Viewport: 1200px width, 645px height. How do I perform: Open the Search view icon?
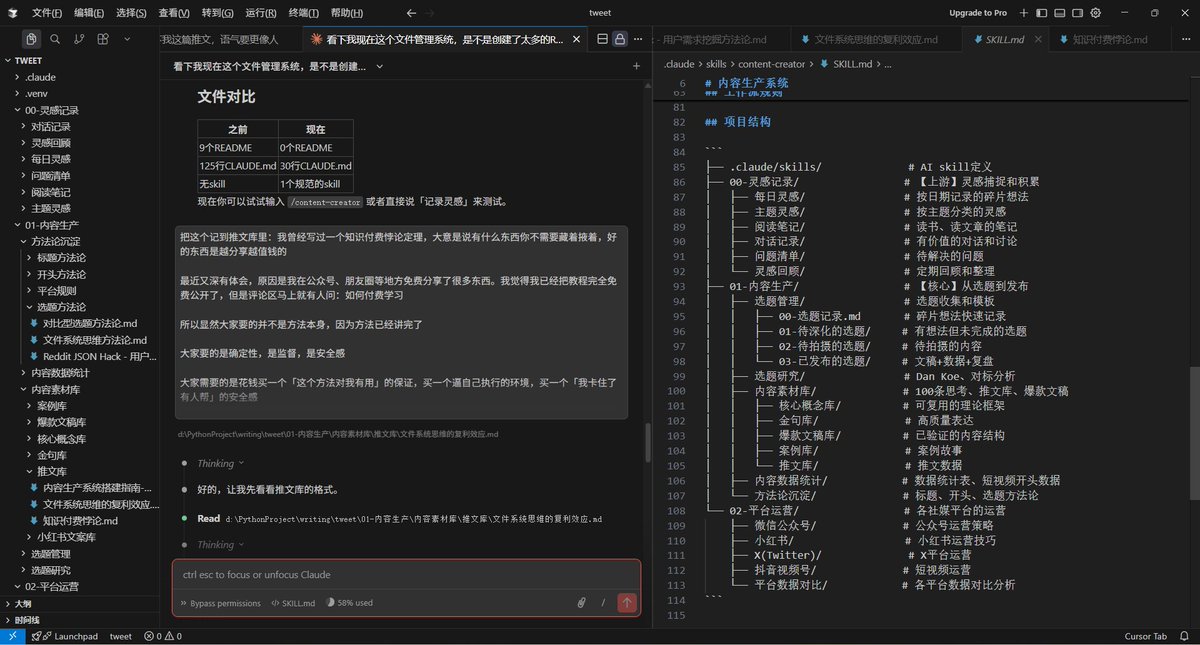point(55,39)
